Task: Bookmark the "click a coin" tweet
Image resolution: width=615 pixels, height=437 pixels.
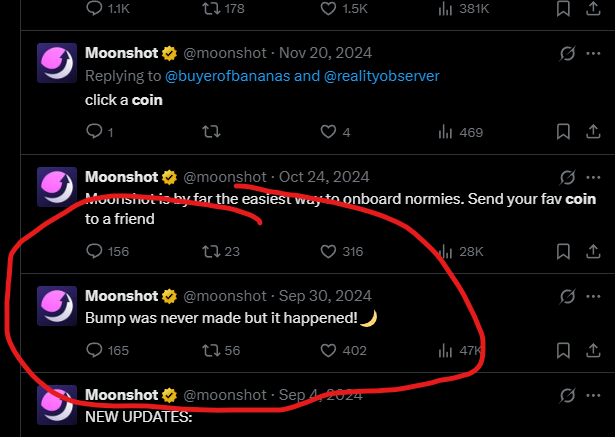Action: pos(563,132)
